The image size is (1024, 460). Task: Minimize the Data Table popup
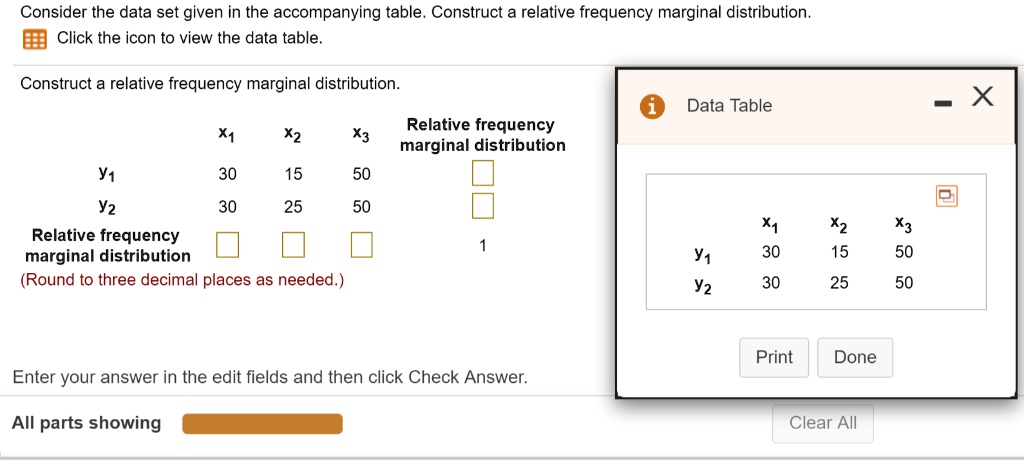(941, 104)
